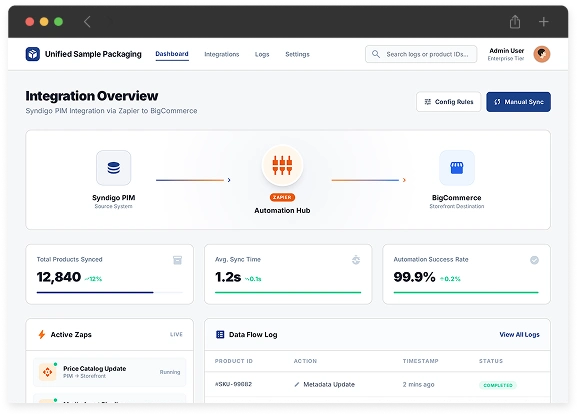
Task: Click the COMPLETED status badge
Action: 498,385
